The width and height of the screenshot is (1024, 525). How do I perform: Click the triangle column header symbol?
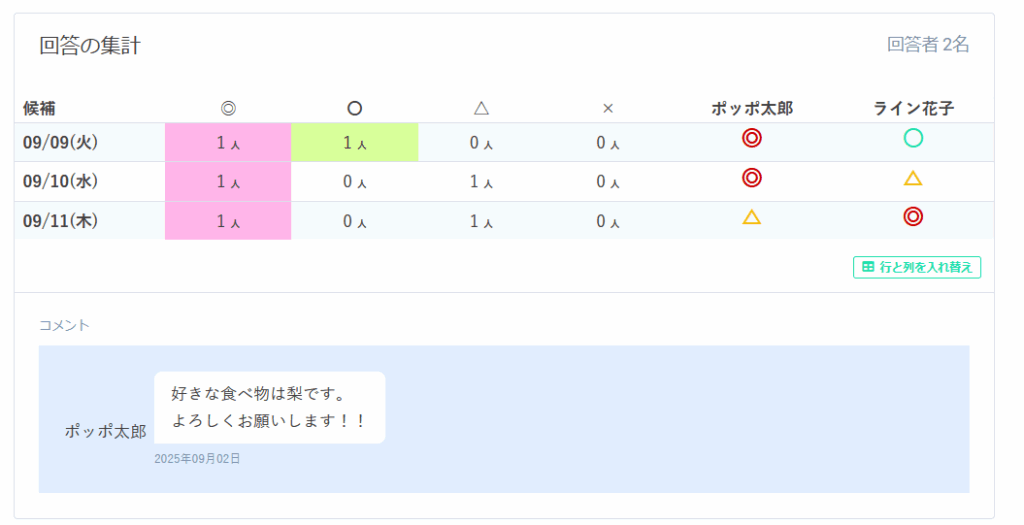coord(481,108)
